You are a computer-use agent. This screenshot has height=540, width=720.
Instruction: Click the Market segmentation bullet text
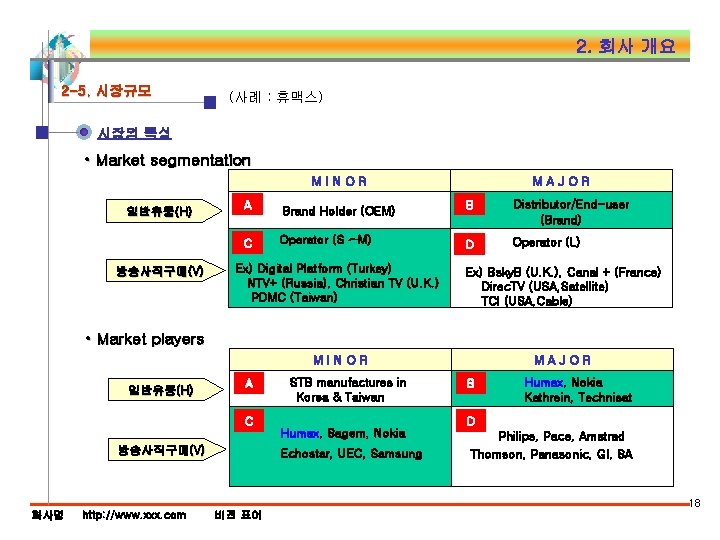pos(173,160)
